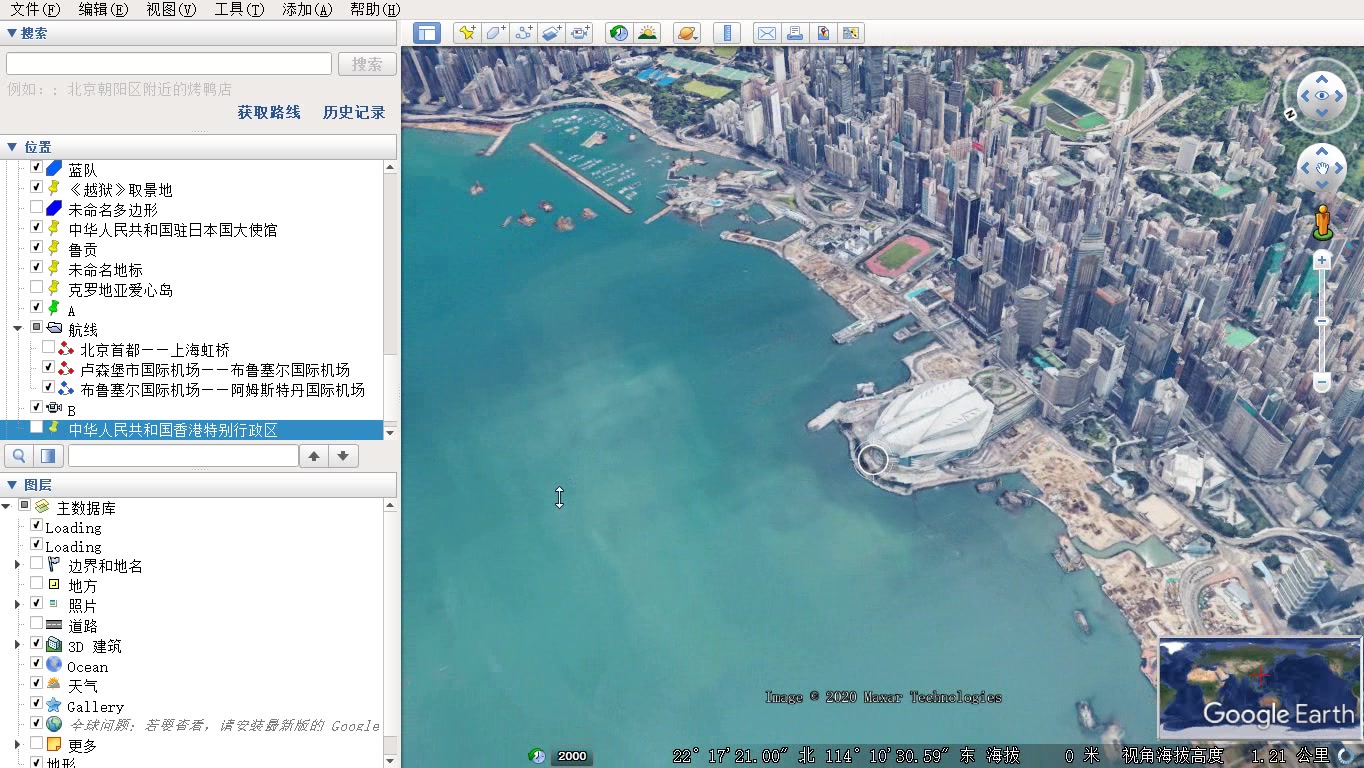Image resolution: width=1364 pixels, height=768 pixels.
Task: Click 获取路线 link
Action: (x=269, y=112)
